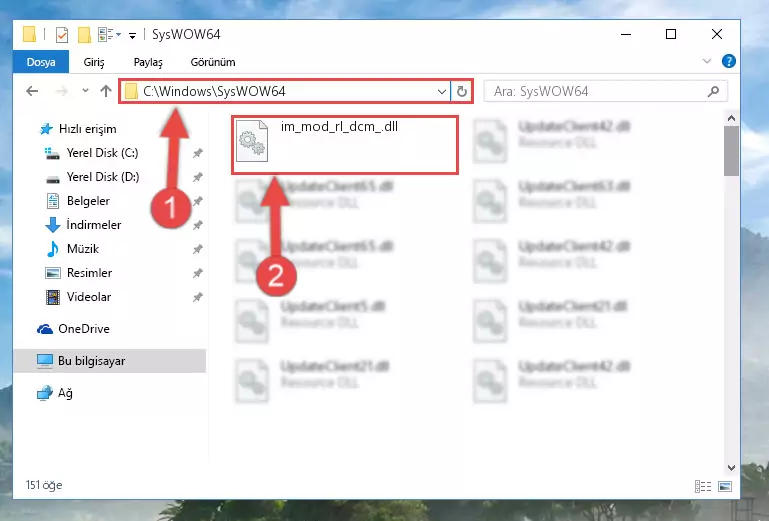Screen dimensions: 769x521
Task: Click the Properties checkmark icon in title bar
Action: (x=62, y=35)
